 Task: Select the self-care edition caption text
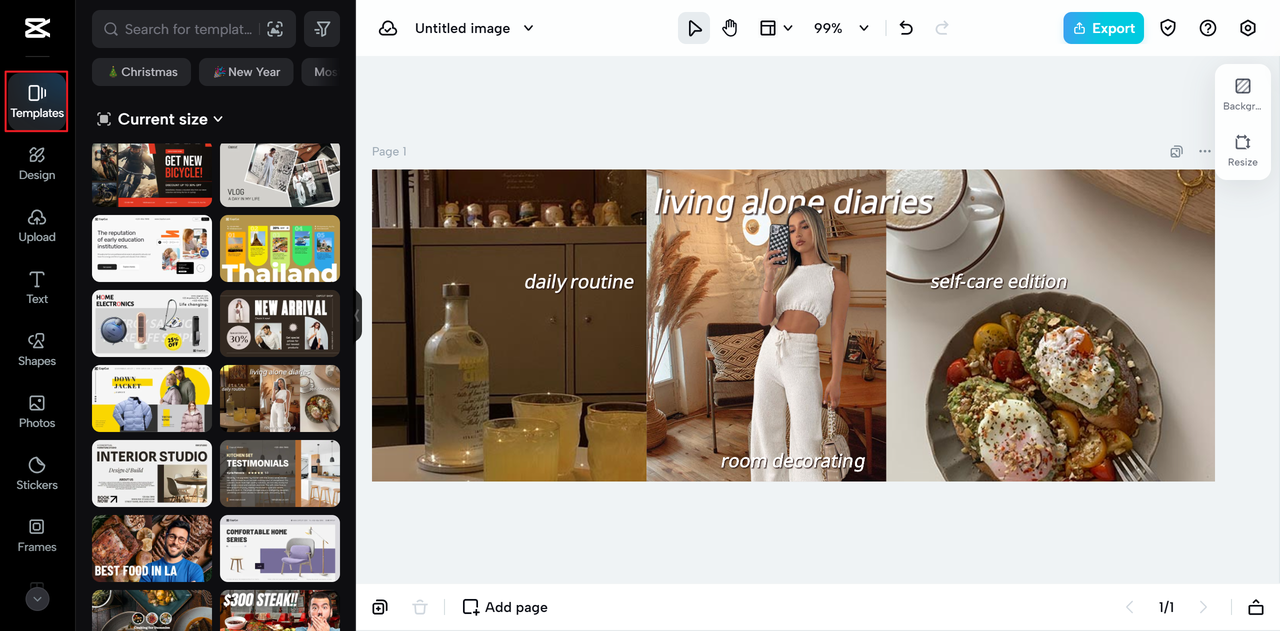pyautogui.click(x=998, y=282)
